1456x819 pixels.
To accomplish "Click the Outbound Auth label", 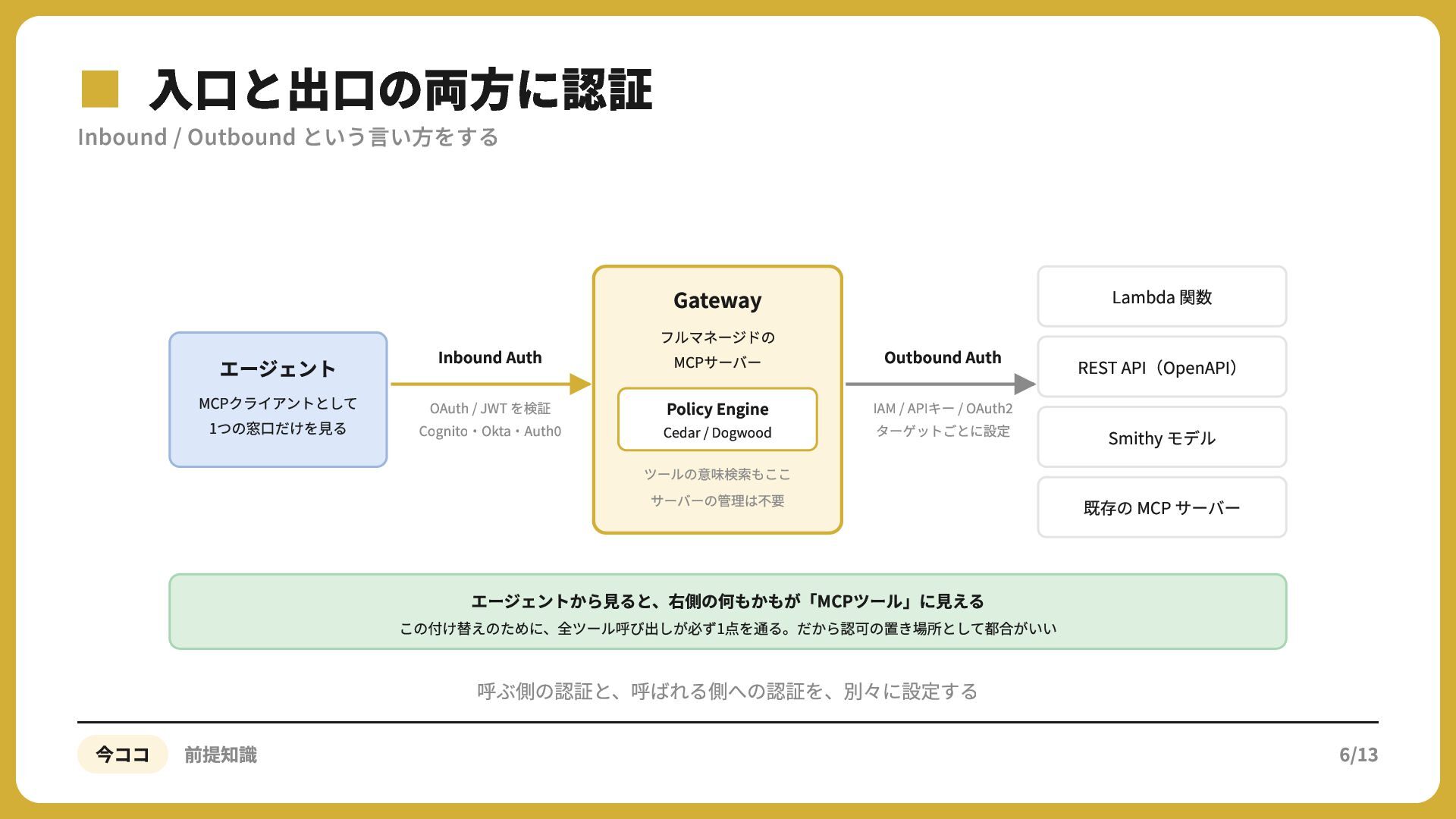I will point(943,358).
